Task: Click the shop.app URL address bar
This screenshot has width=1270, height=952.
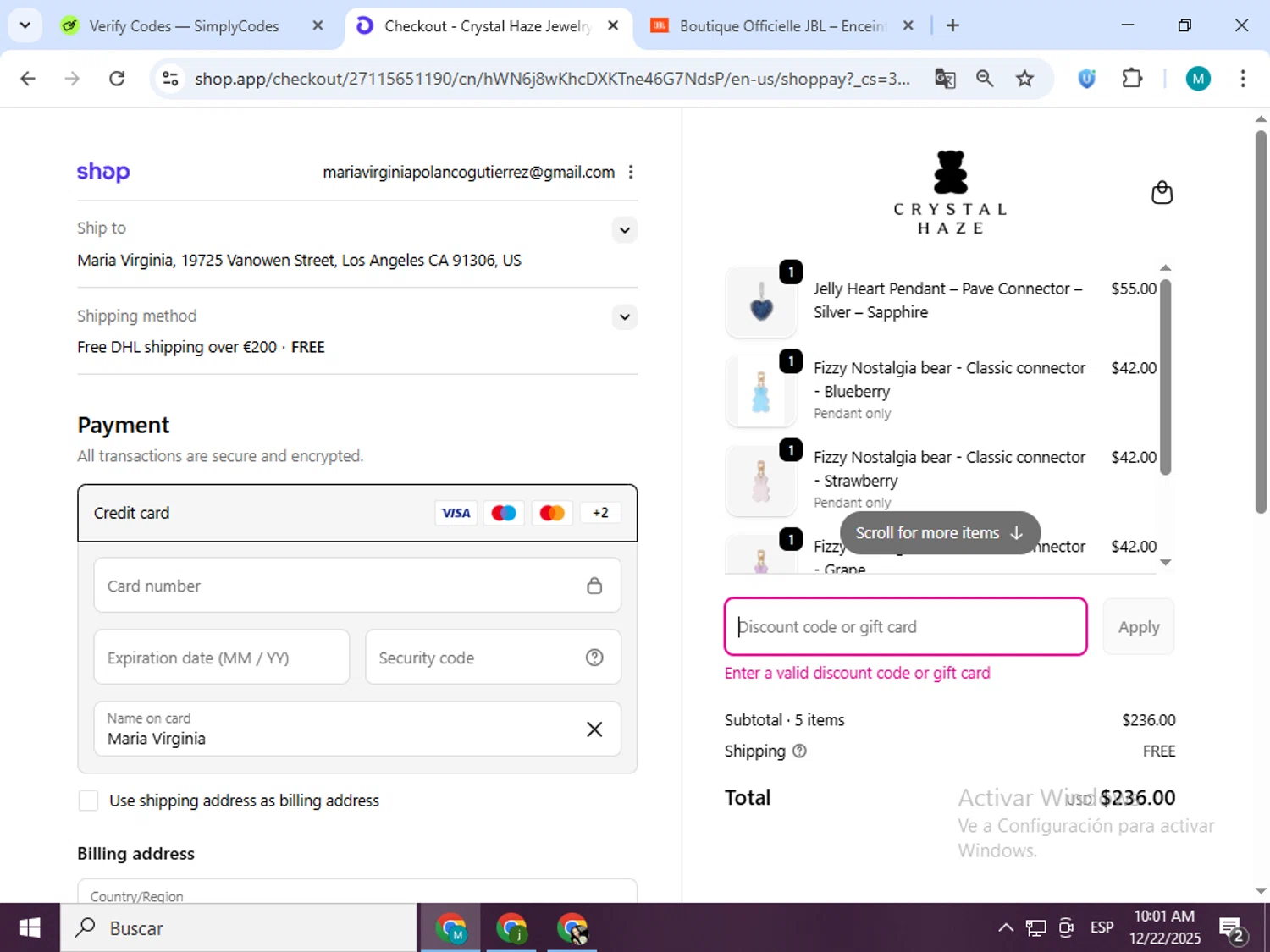Action: pyautogui.click(x=552, y=79)
